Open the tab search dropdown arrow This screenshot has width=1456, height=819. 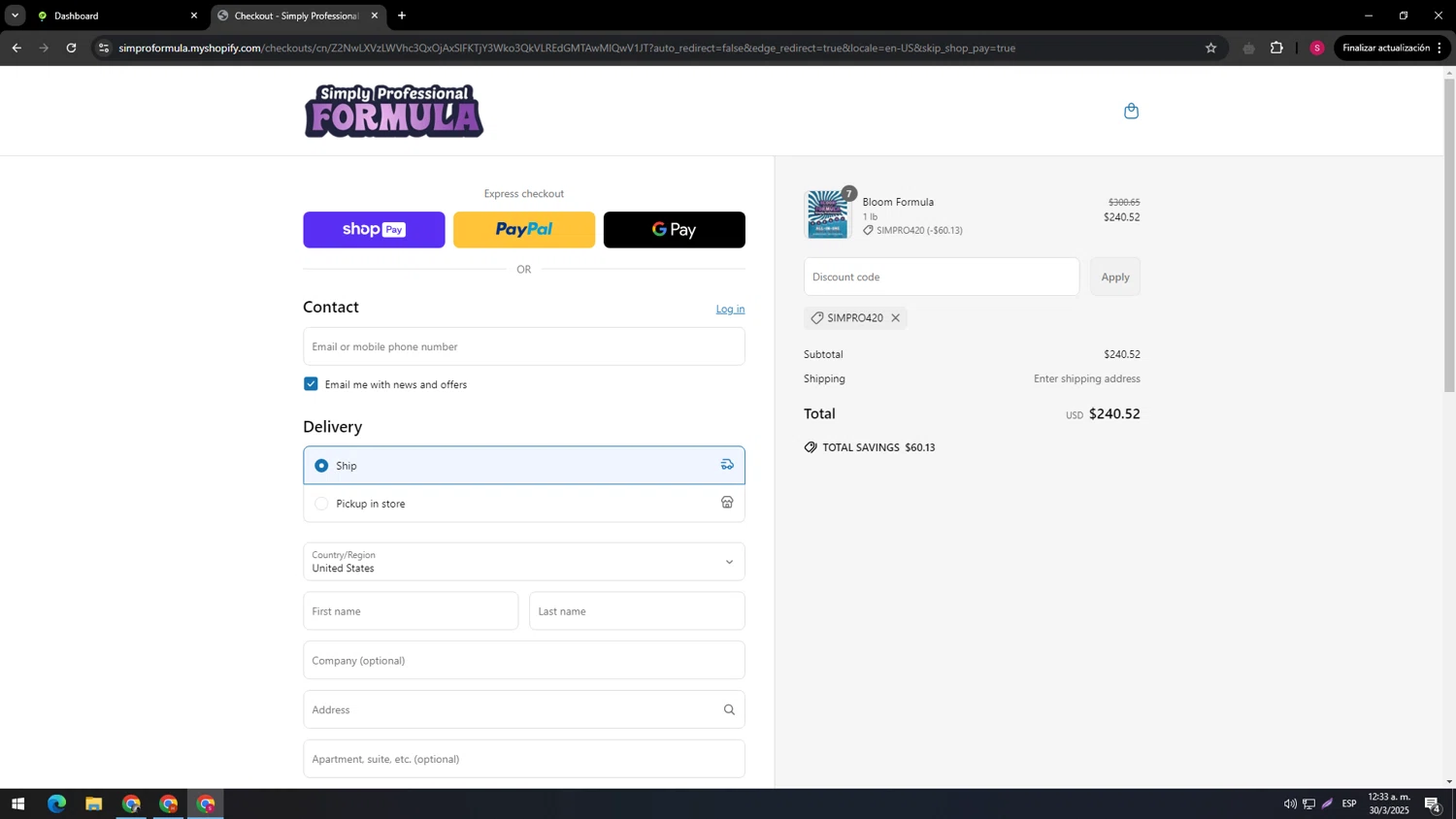(15, 16)
